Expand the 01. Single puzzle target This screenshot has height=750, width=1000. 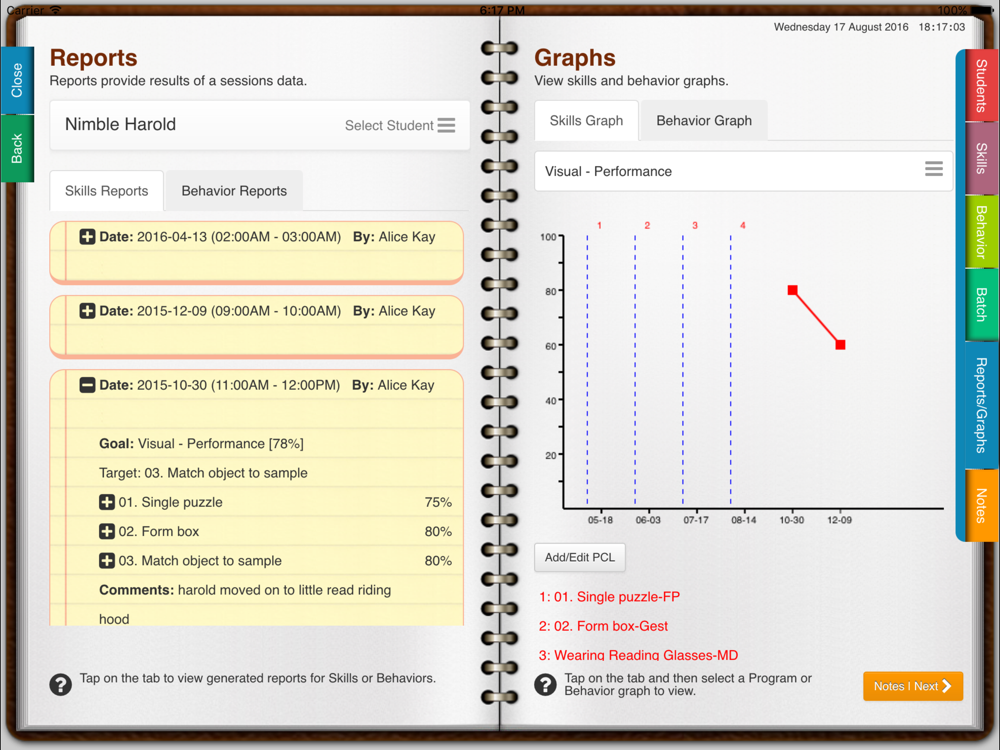(x=107, y=502)
